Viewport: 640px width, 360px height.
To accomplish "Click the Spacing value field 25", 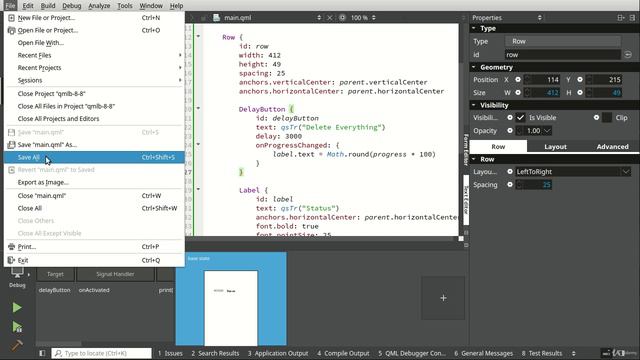I will tap(534, 184).
